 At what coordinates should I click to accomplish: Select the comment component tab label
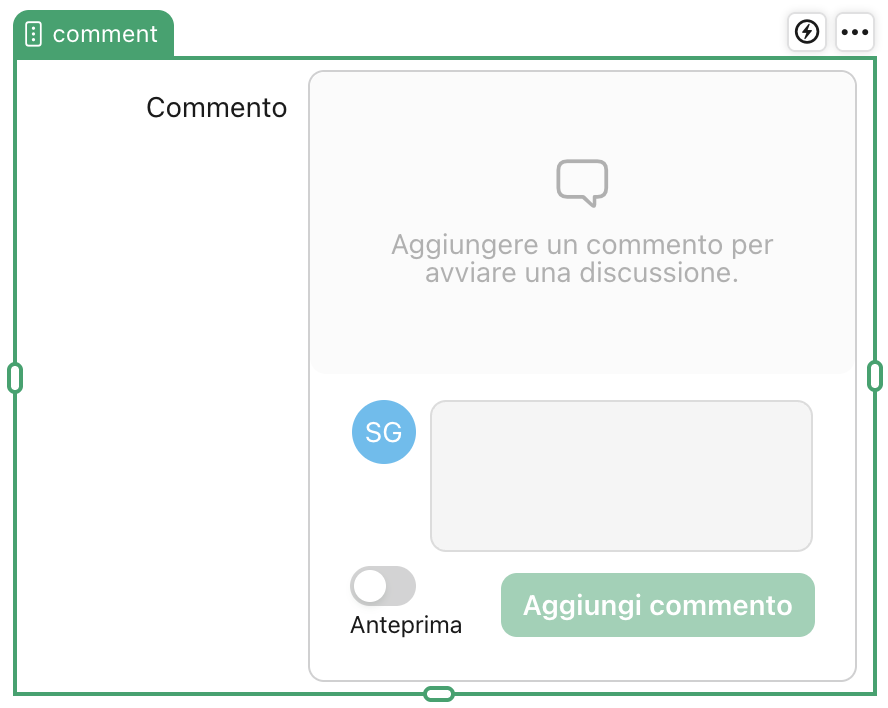tap(106, 33)
